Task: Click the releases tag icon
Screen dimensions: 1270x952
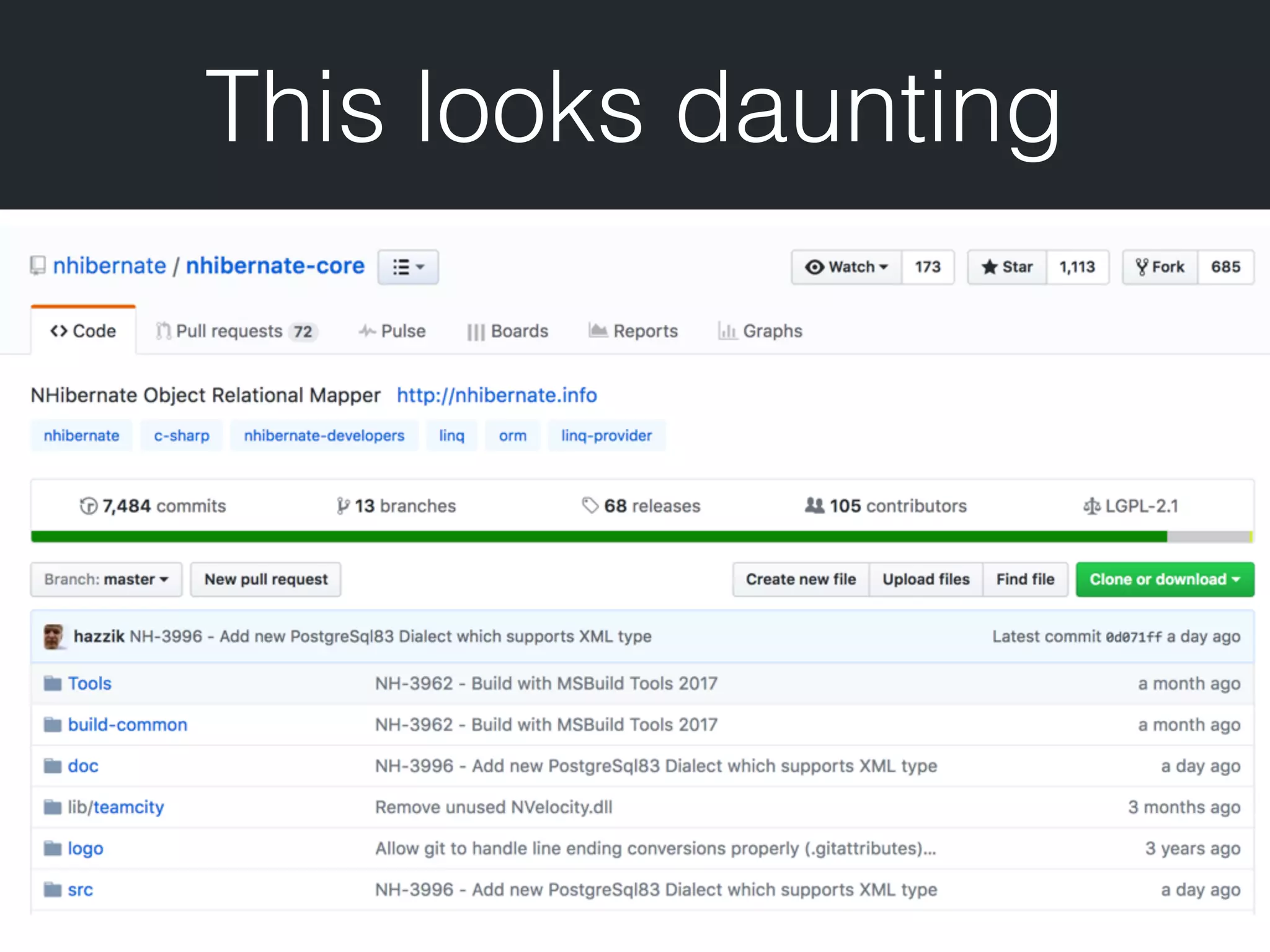Action: [590, 506]
